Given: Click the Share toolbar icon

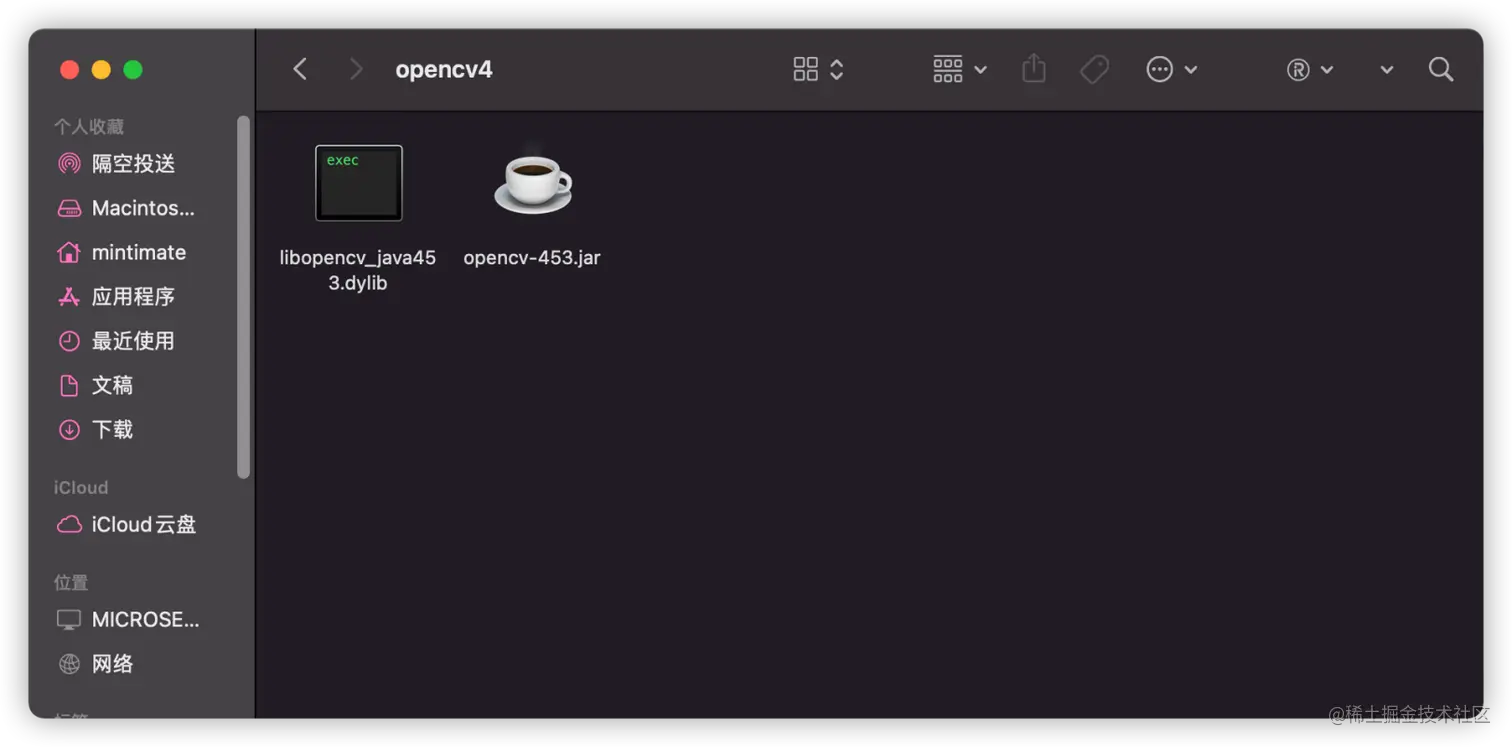Looking at the screenshot, I should [1034, 68].
